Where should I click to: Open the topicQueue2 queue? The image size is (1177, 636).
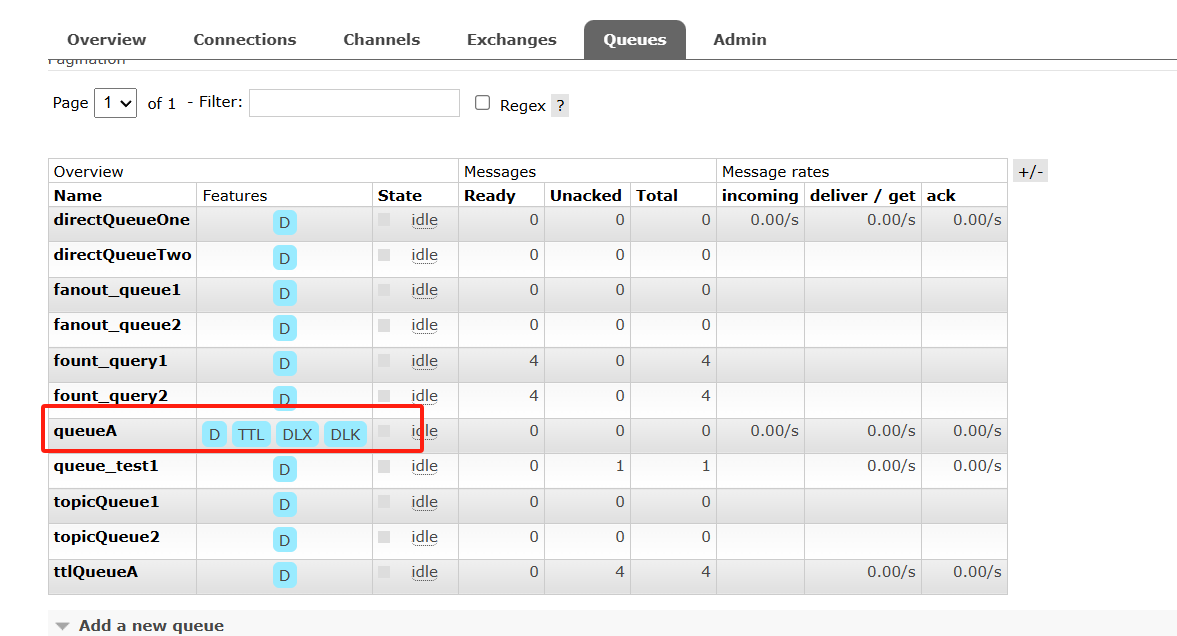point(107,537)
